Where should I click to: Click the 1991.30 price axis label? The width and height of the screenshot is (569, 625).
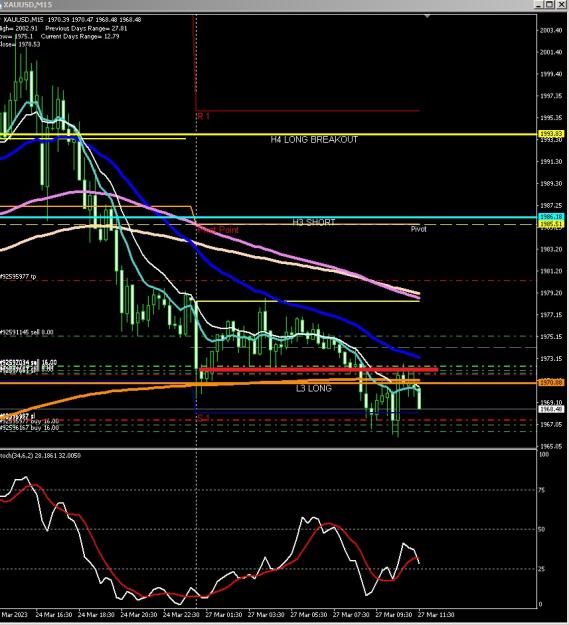[550, 162]
